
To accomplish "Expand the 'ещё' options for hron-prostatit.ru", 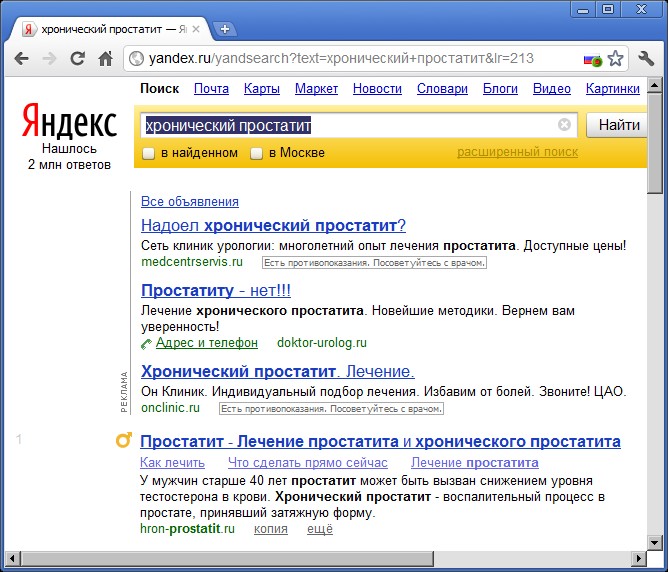I will (x=320, y=528).
